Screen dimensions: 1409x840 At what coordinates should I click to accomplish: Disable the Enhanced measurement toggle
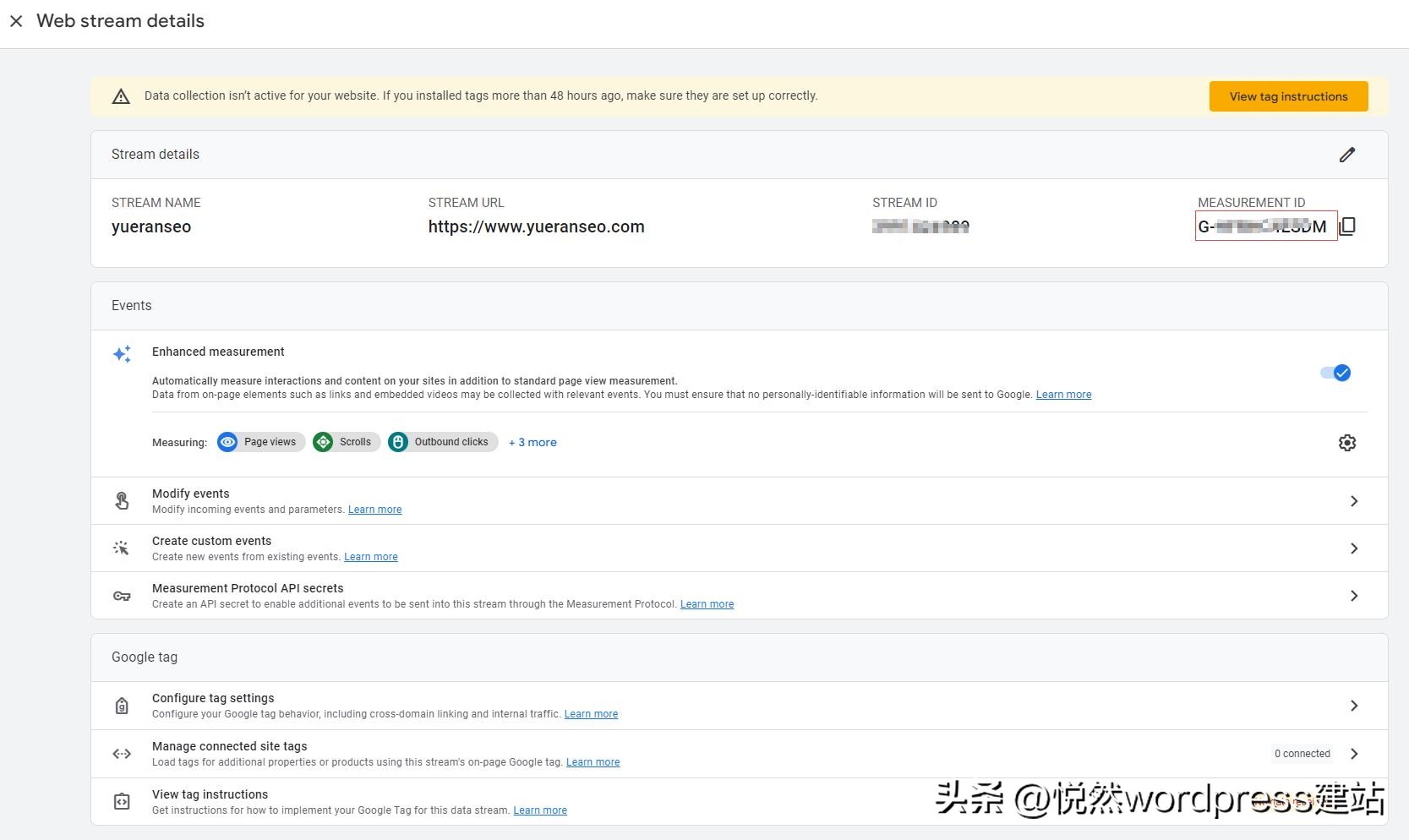(1335, 372)
